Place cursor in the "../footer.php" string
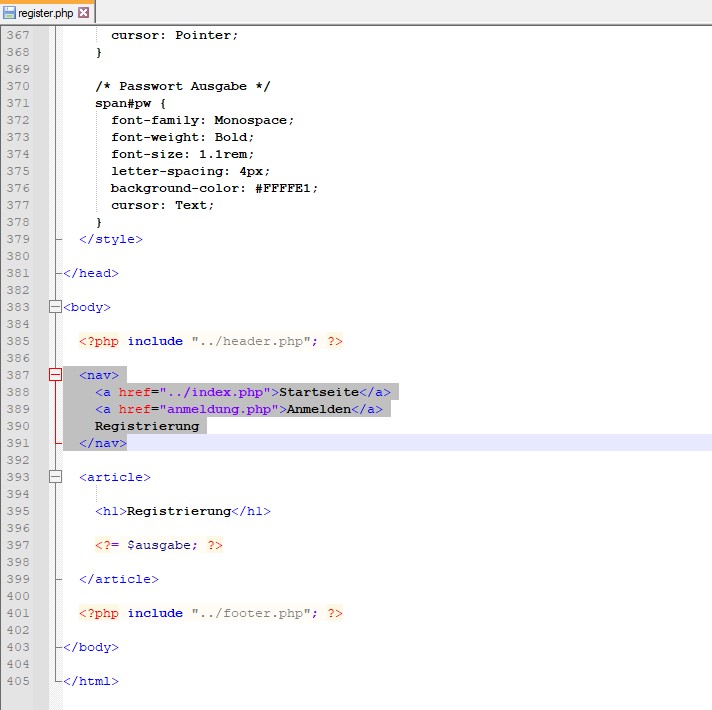The image size is (712, 710). [250, 613]
